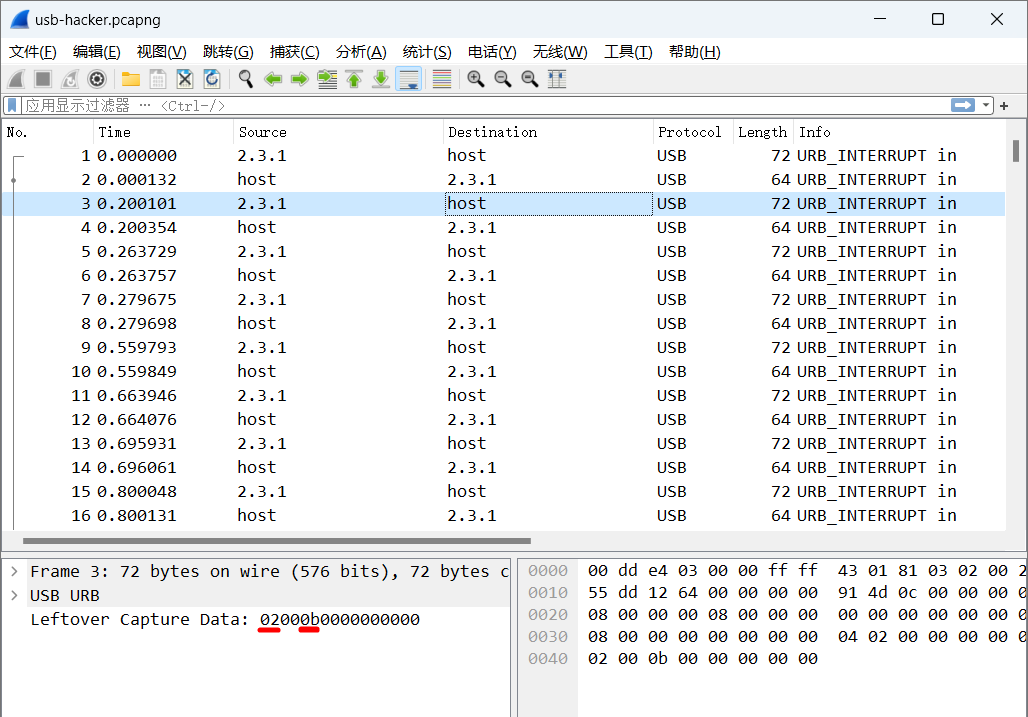Viewport: 1028px width, 717px height.
Task: Toggle auto-scroll during live capture
Action: pos(408,79)
